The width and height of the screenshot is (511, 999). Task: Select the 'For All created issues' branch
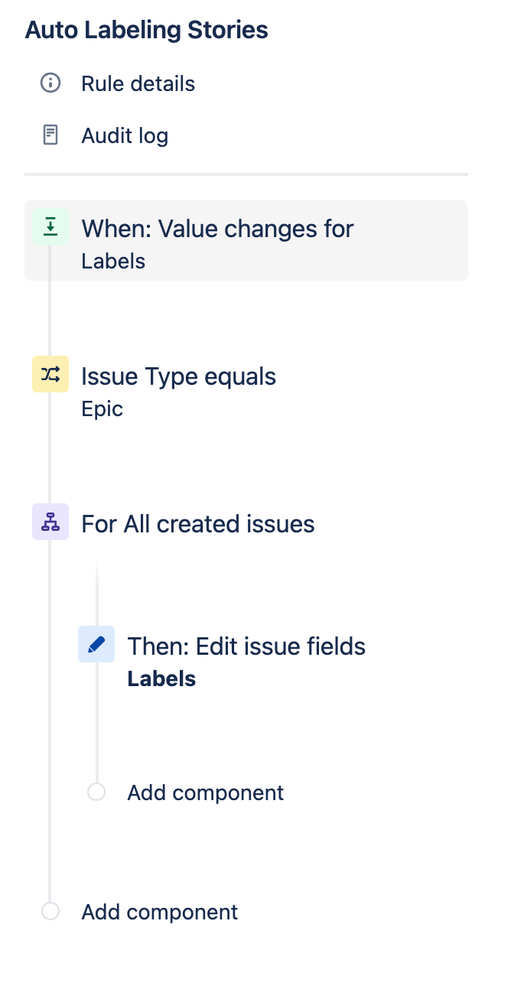coord(198,524)
